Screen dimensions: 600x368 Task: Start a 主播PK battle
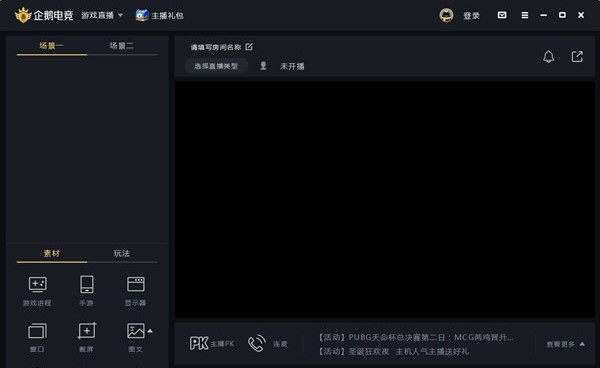212,344
